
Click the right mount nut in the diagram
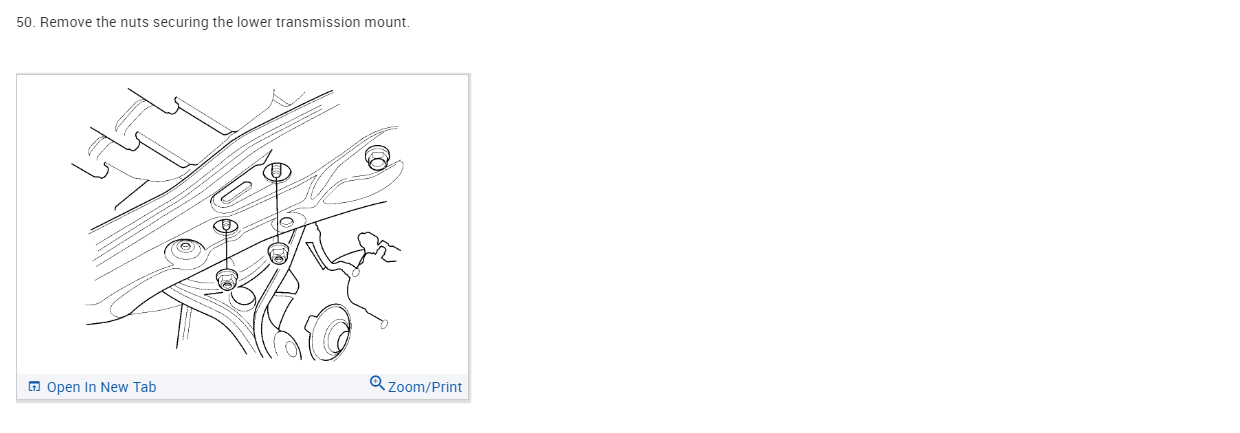(x=278, y=252)
